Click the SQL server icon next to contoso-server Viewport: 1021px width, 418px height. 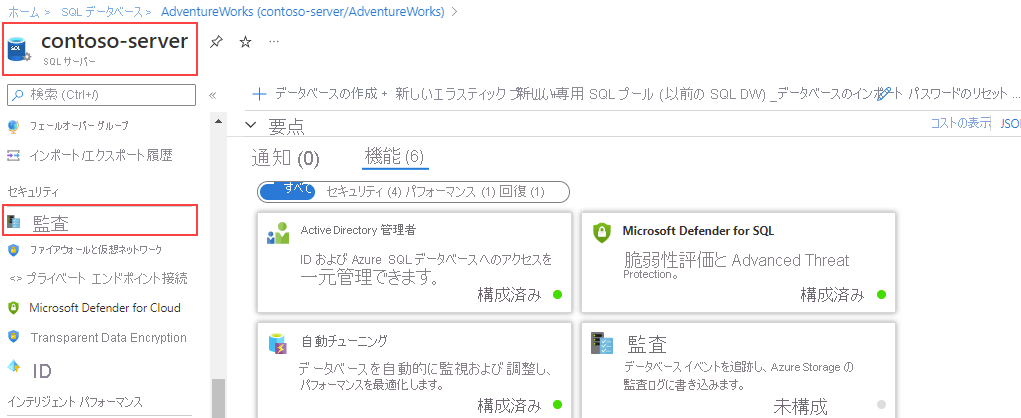point(19,49)
